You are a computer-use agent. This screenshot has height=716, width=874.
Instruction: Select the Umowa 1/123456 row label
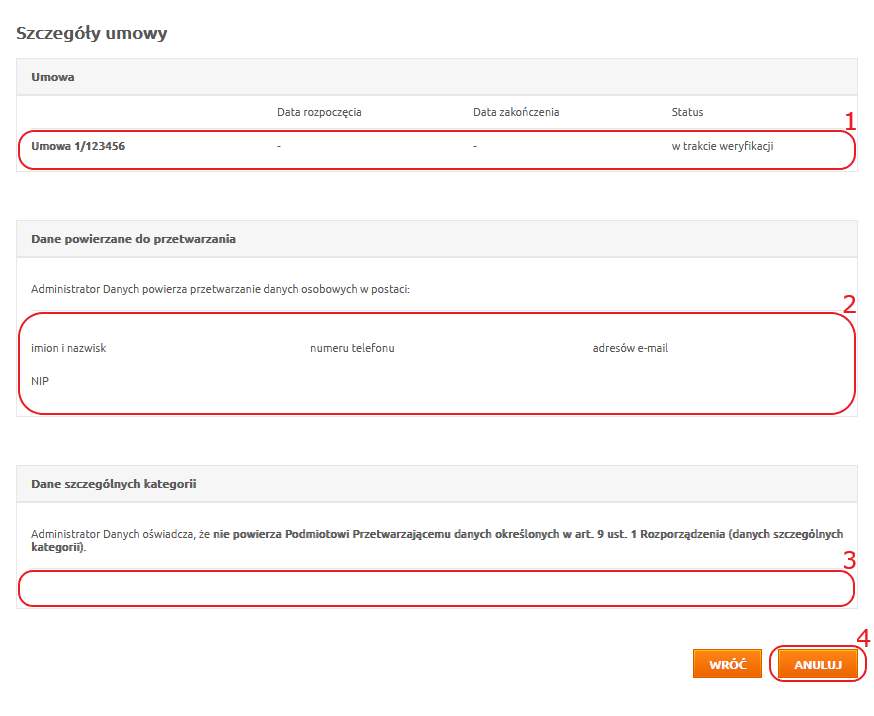coord(78,147)
